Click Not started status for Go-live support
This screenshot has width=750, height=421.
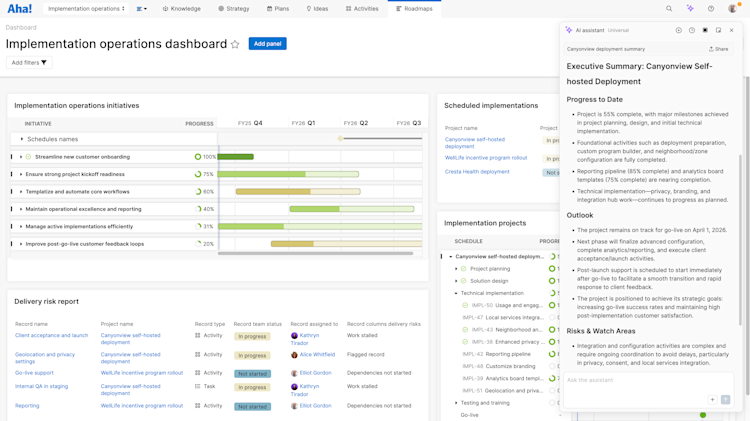(x=253, y=374)
